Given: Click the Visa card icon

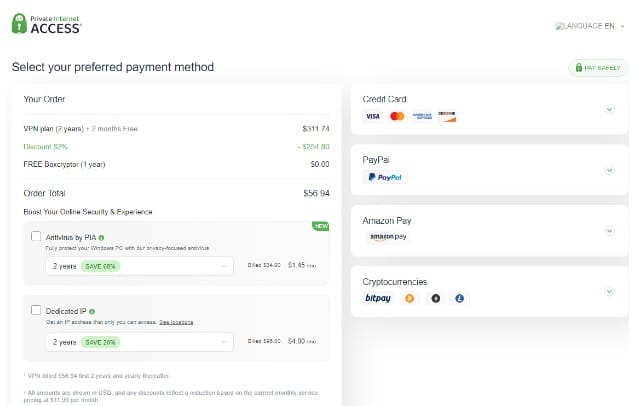Looking at the screenshot, I should click(372, 117).
